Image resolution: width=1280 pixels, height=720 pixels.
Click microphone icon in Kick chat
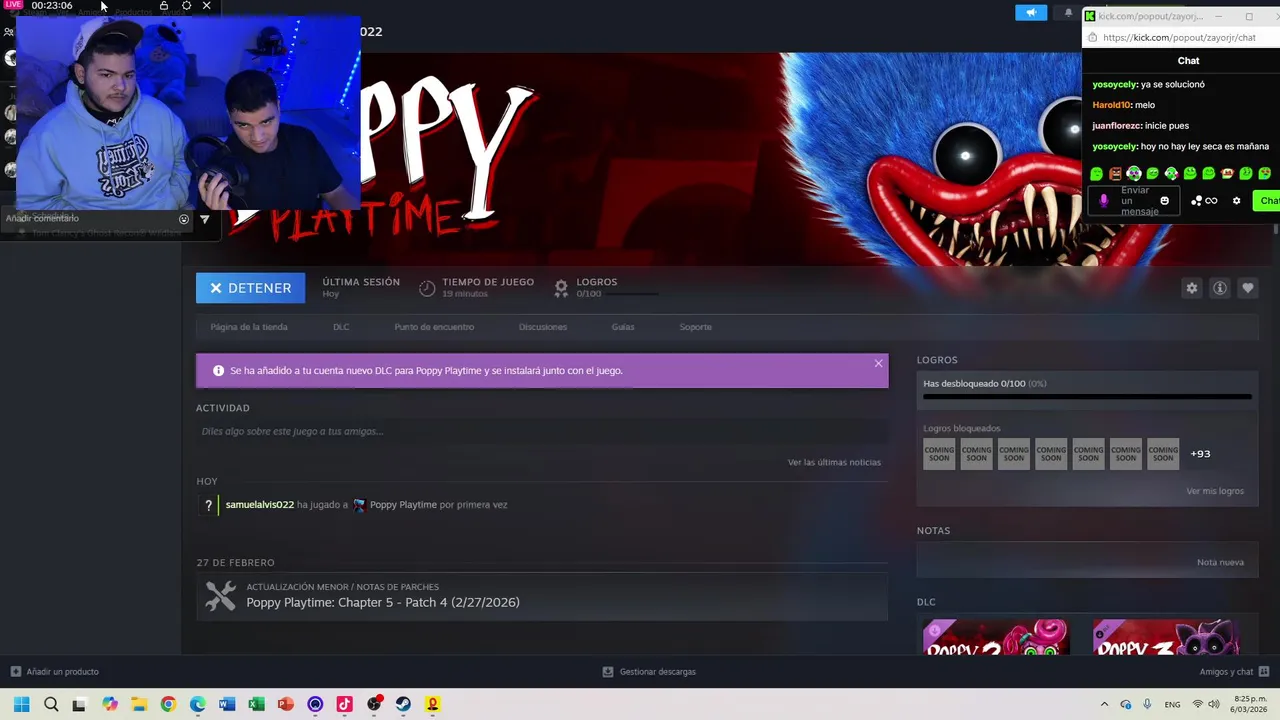1104,201
